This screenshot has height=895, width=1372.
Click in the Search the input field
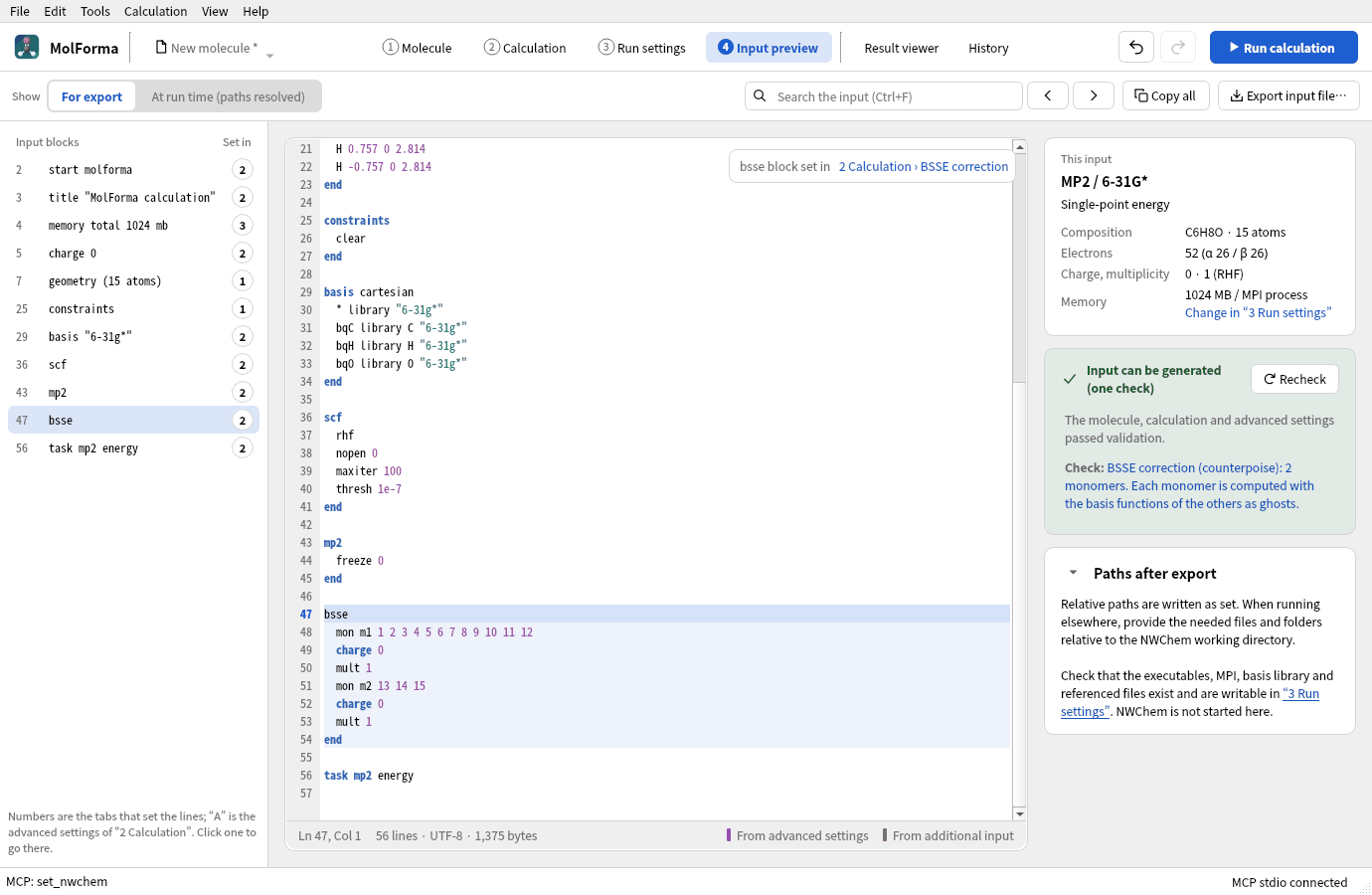click(884, 95)
